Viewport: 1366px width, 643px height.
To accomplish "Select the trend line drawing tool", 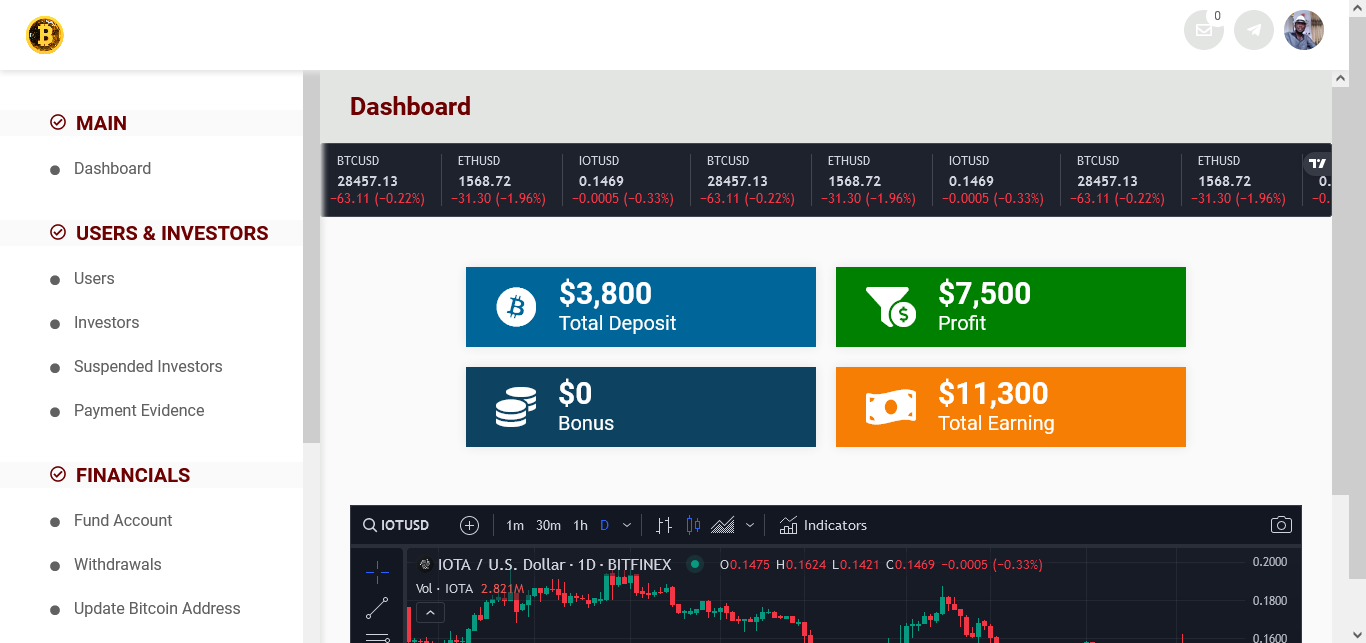I will coord(377,607).
